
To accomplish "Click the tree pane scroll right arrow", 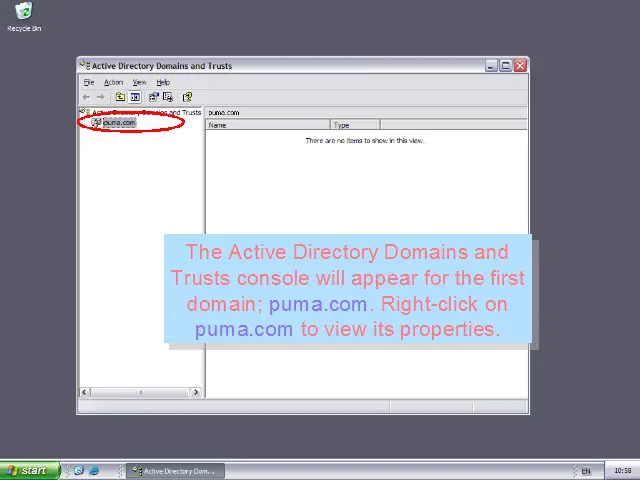I will (x=196, y=392).
